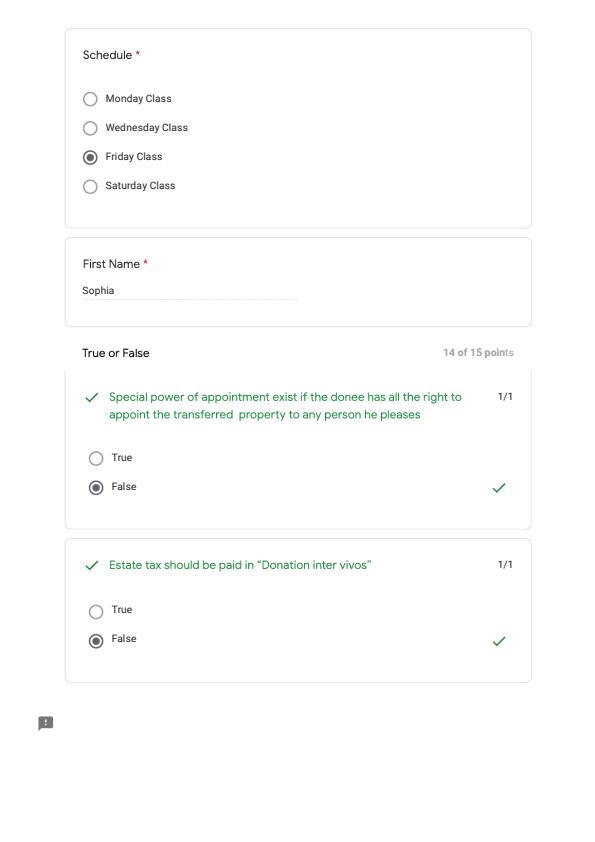Select Monday Class radio button
This screenshot has height=842, width=595.
pyautogui.click(x=90, y=99)
